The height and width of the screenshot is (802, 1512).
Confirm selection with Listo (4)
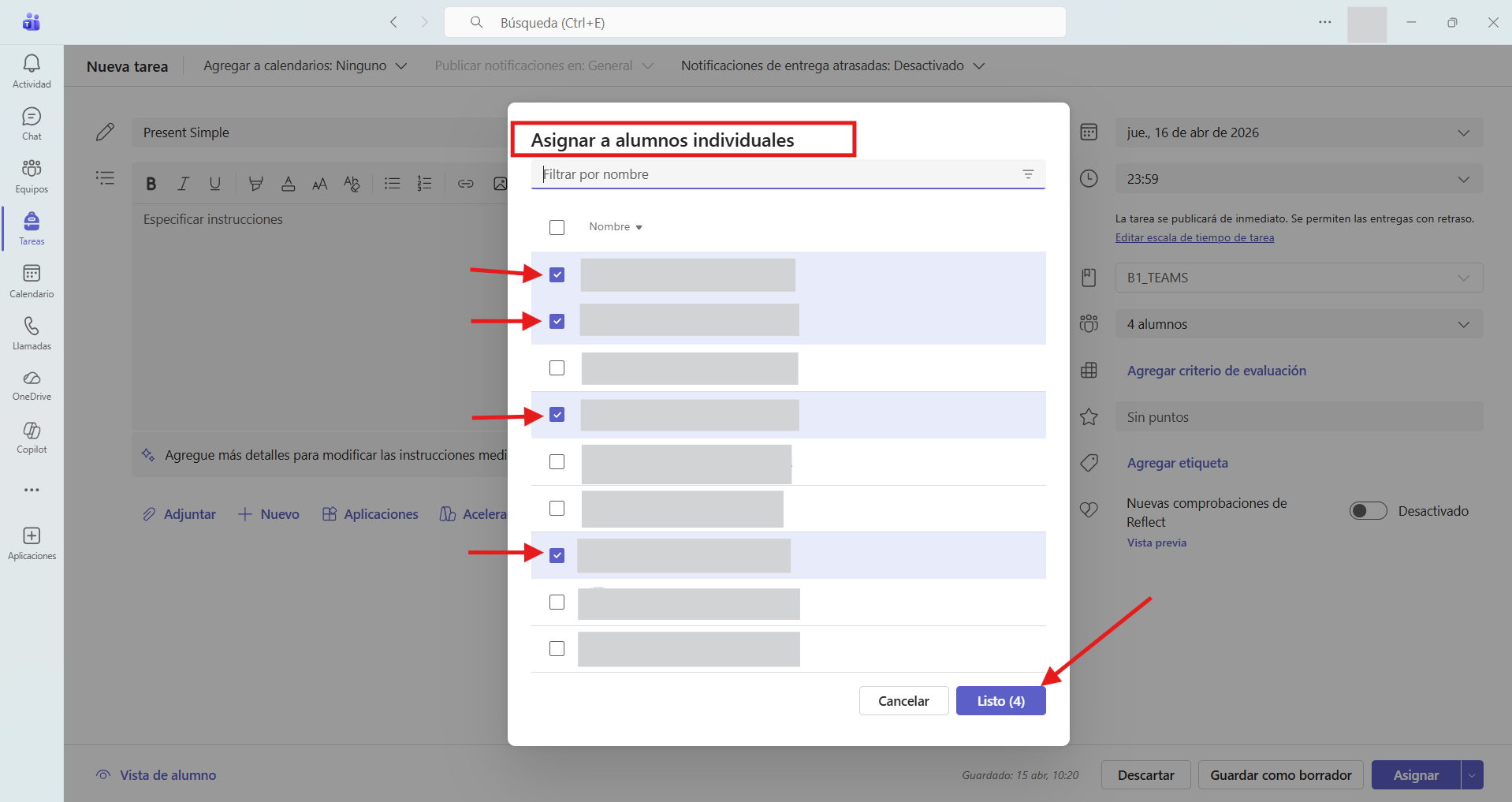click(1000, 701)
